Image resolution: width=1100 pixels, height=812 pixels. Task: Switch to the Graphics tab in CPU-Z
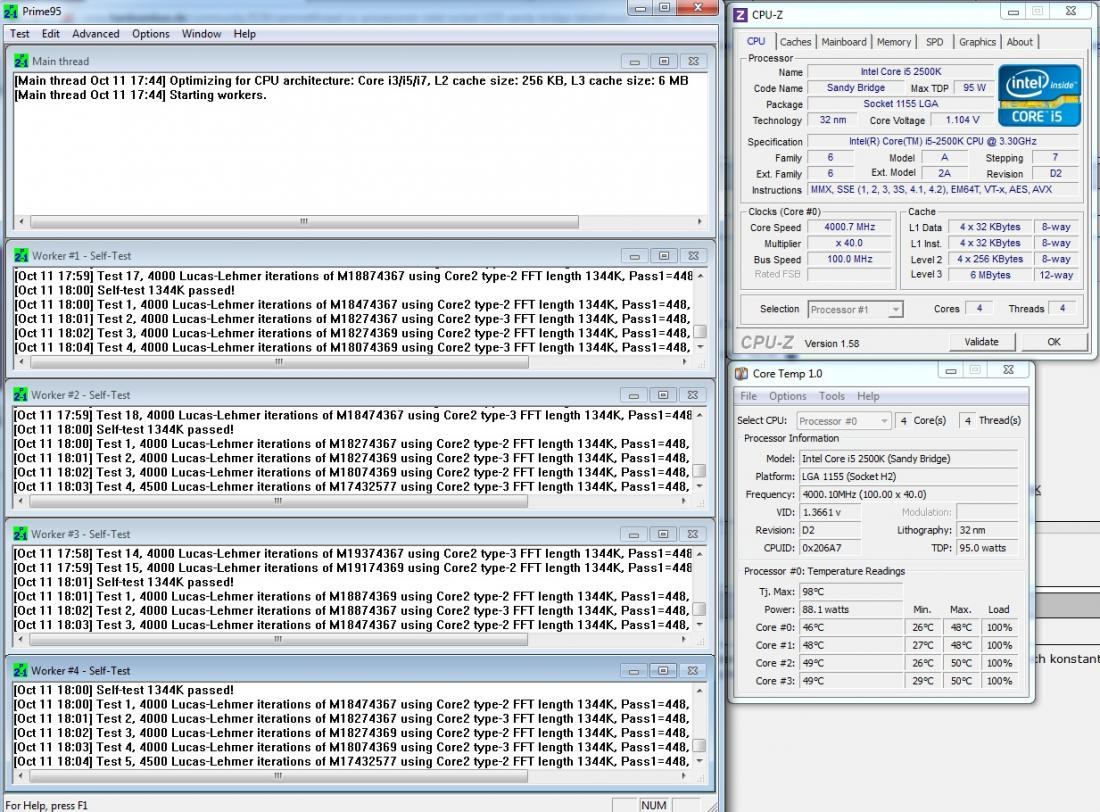[x=977, y=42]
